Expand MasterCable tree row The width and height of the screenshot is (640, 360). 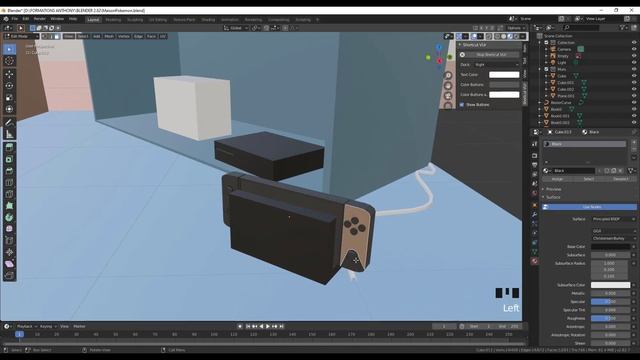point(540,102)
